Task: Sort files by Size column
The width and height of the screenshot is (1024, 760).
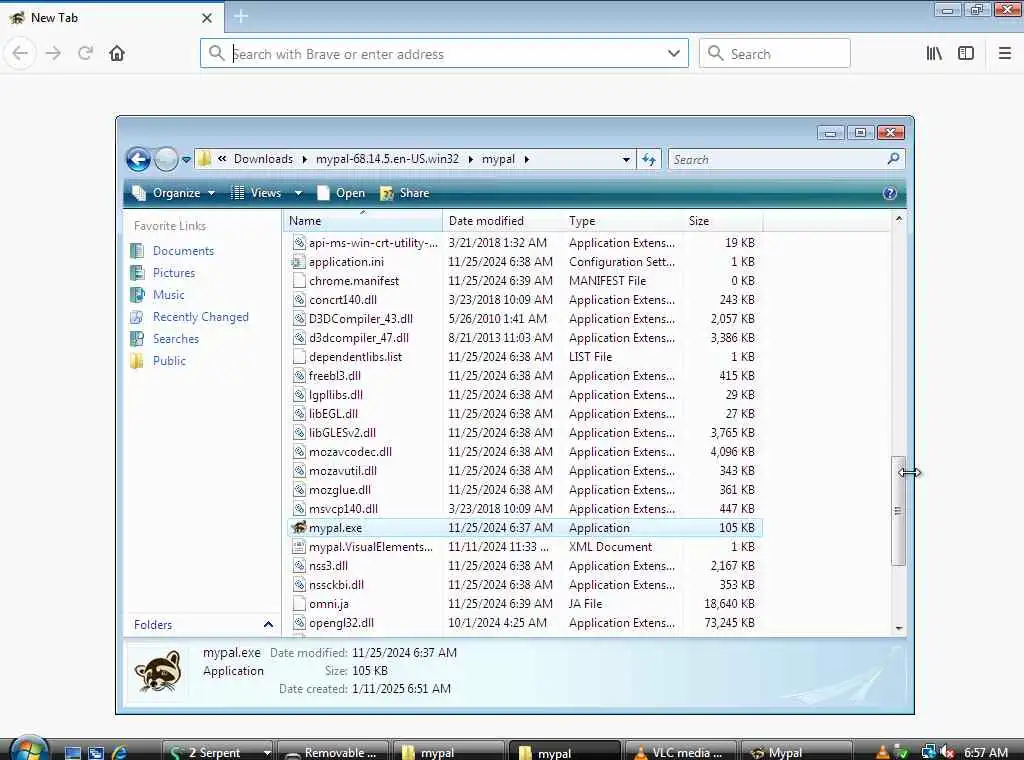Action: 722,221
